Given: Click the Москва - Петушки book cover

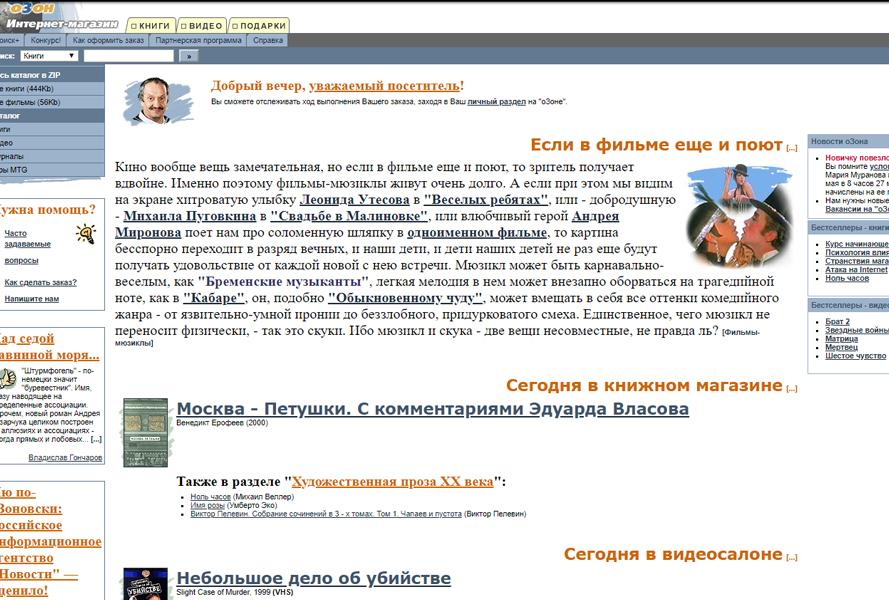Looking at the screenshot, I should pos(145,432).
